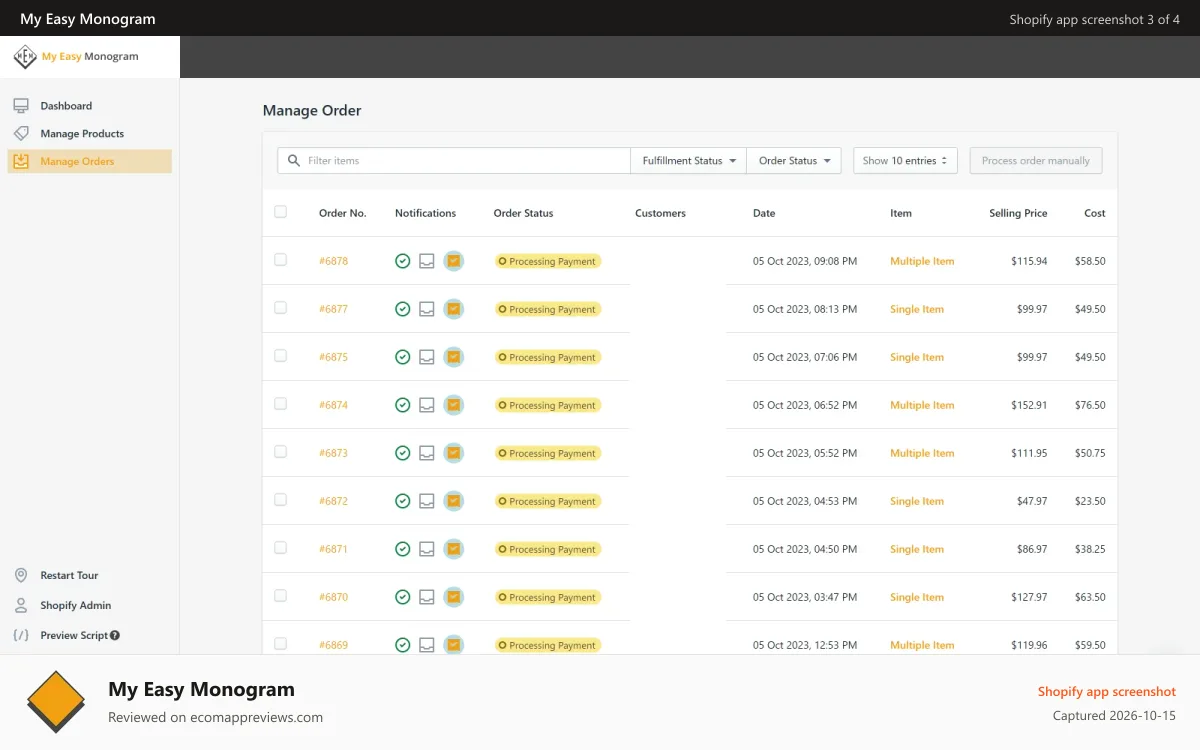Click green checkmark icon for order #6873

click(x=403, y=453)
